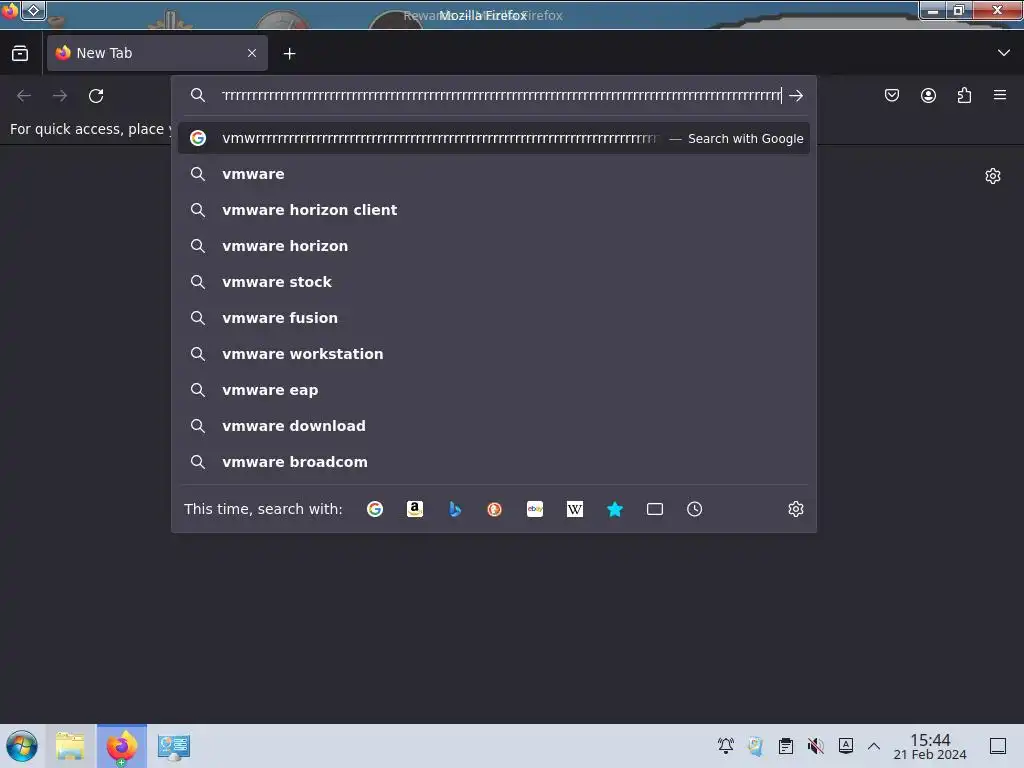This screenshot has width=1024, height=768.
Task: Search open Tabs with the tab icon
Action: coord(655,509)
